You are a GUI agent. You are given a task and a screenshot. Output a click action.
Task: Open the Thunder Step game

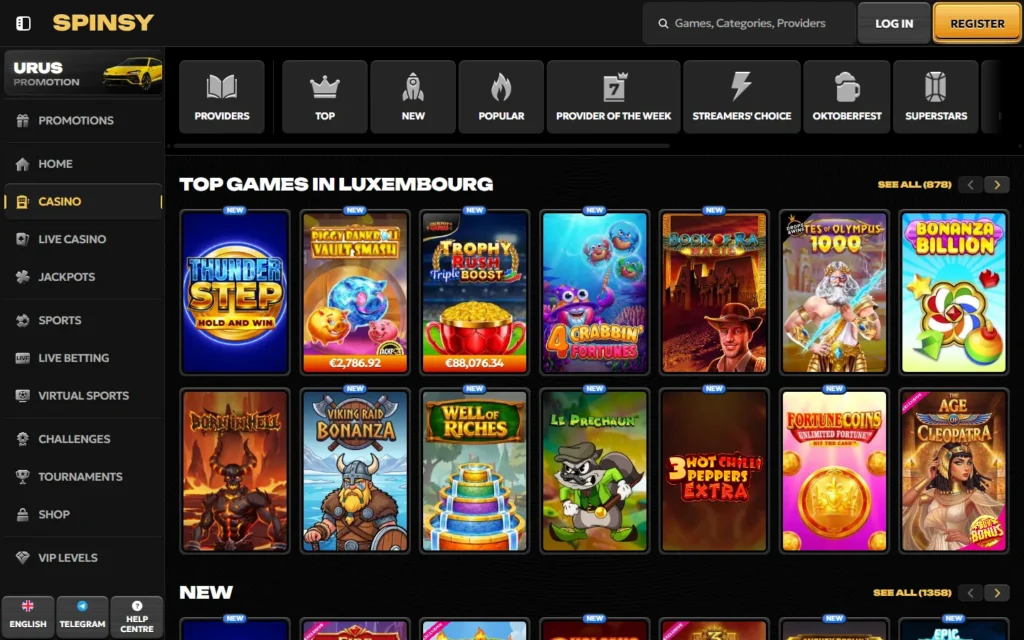click(x=235, y=293)
